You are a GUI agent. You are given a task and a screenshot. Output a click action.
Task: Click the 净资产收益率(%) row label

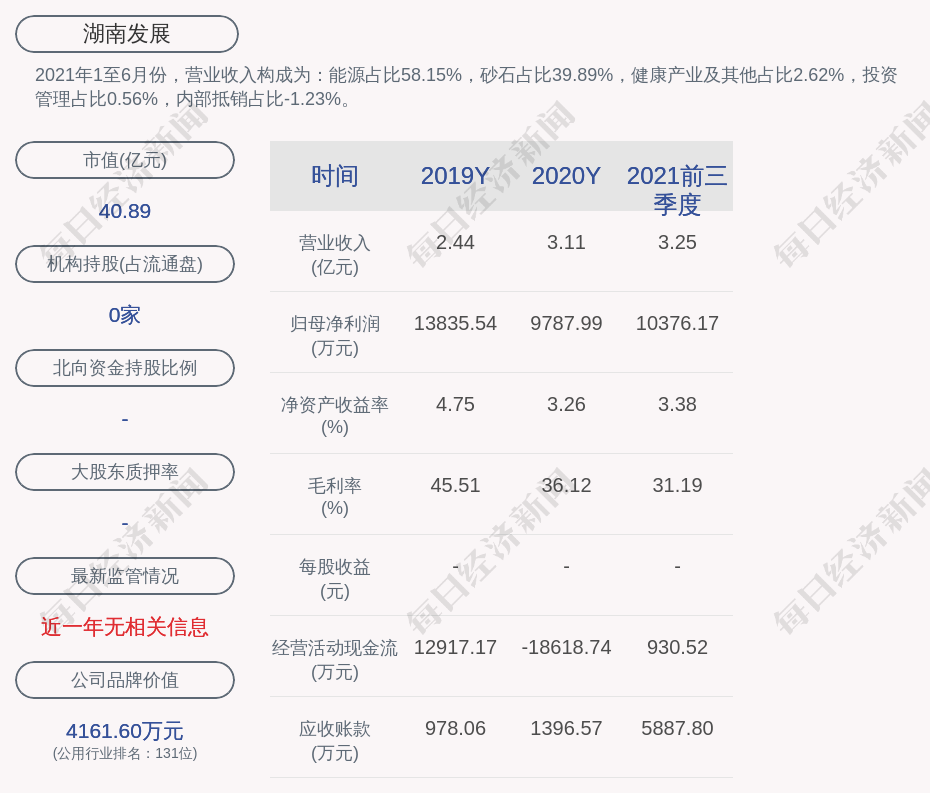pos(335,416)
